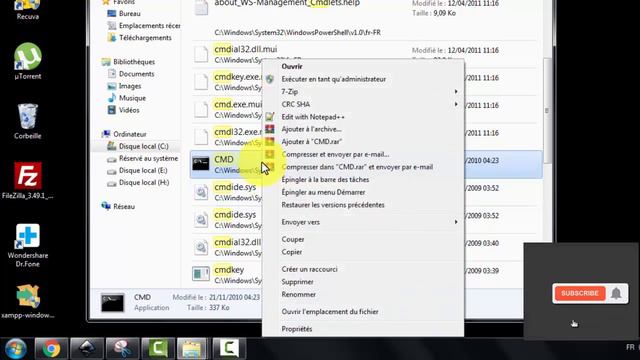Select the CMD application icon in results
The height and width of the screenshot is (360, 640).
tap(201, 164)
